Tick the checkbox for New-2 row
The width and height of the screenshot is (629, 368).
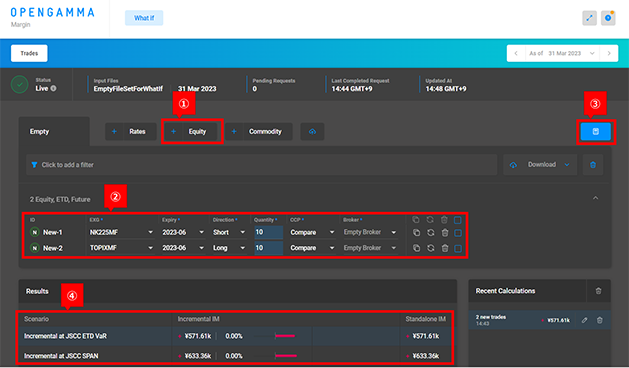(458, 248)
